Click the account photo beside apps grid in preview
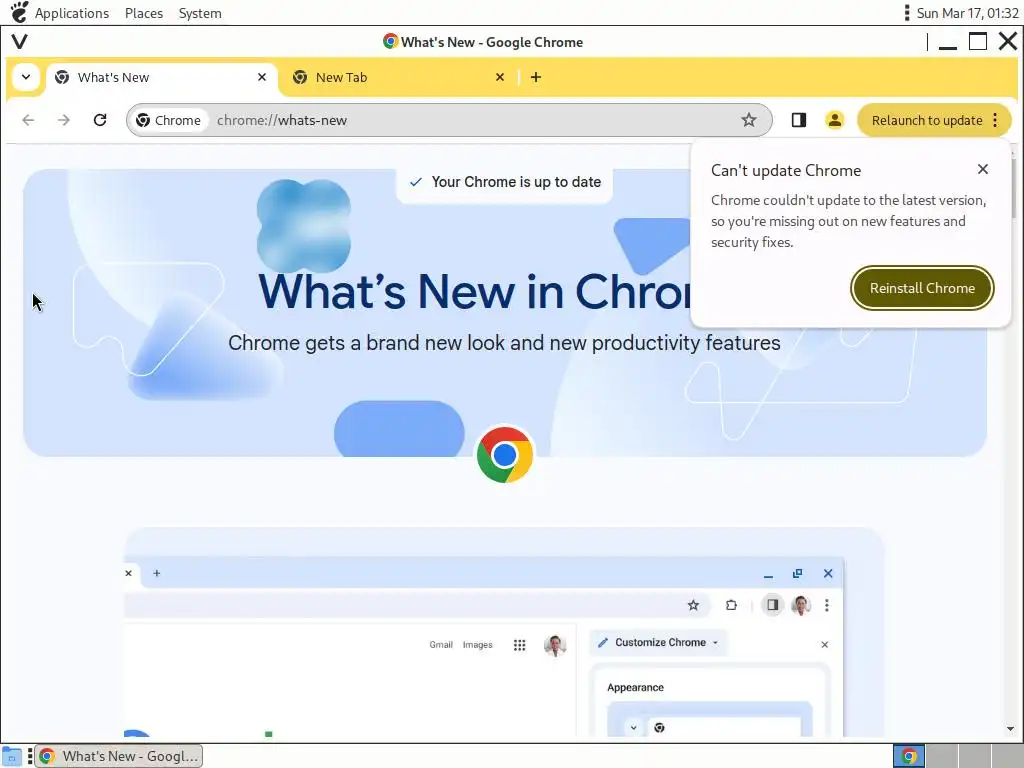This screenshot has width=1024, height=768. 554,645
